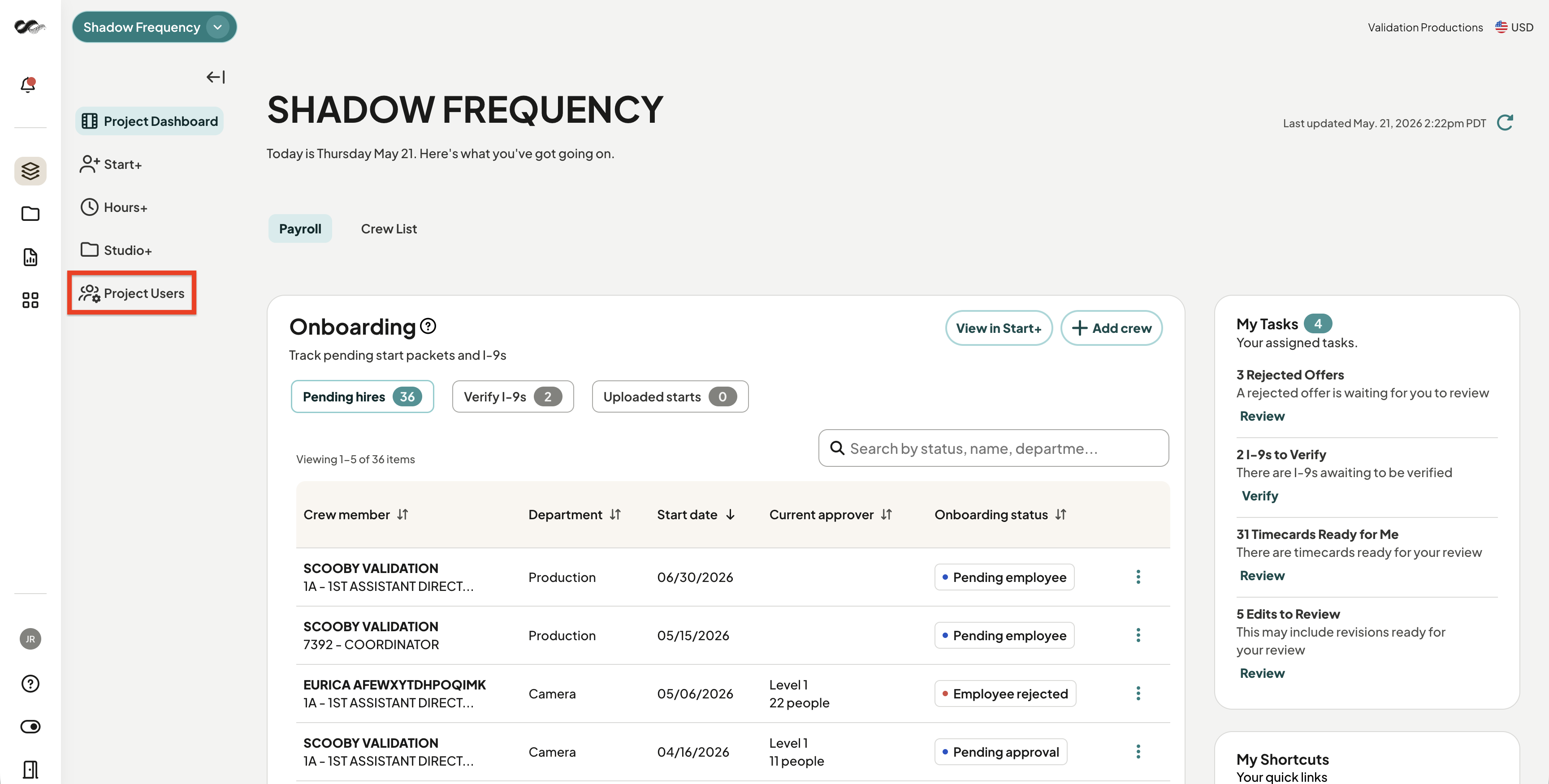This screenshot has width=1549, height=784.
Task: Open Start+ in sidebar
Action: (111, 164)
